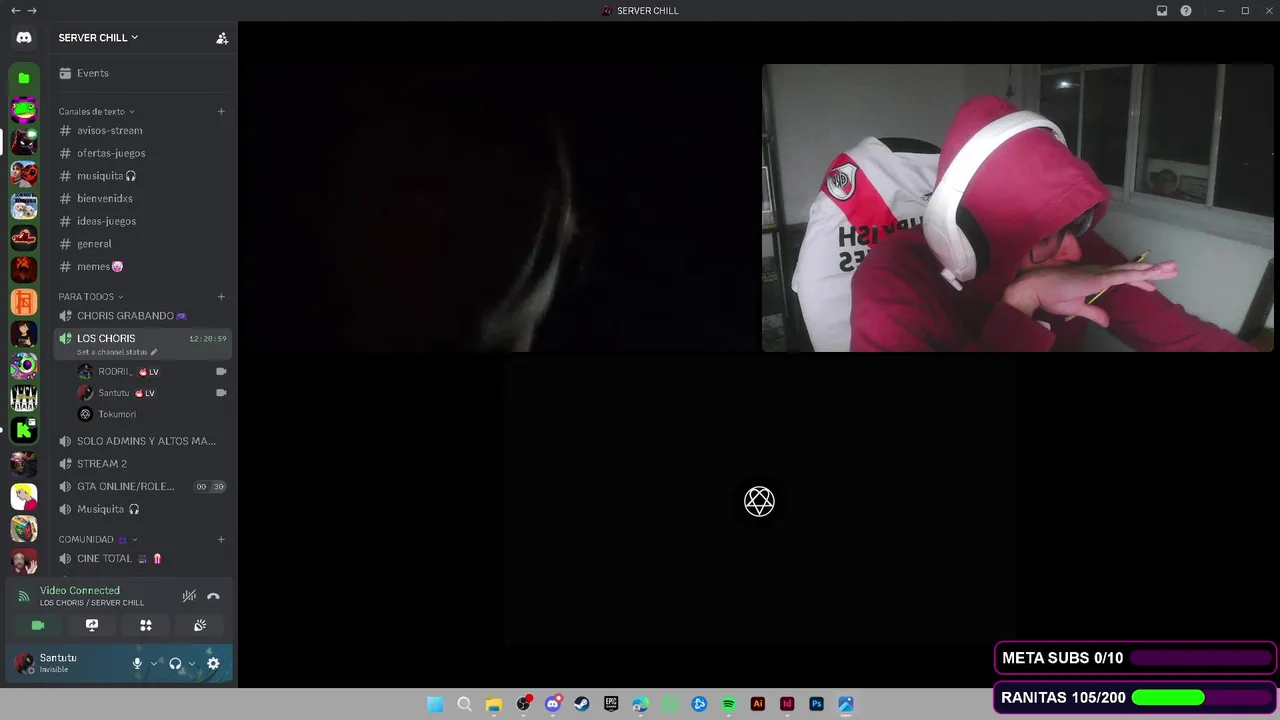This screenshot has height=720, width=1280.
Task: Go forward with the right arrow
Action: (32, 11)
